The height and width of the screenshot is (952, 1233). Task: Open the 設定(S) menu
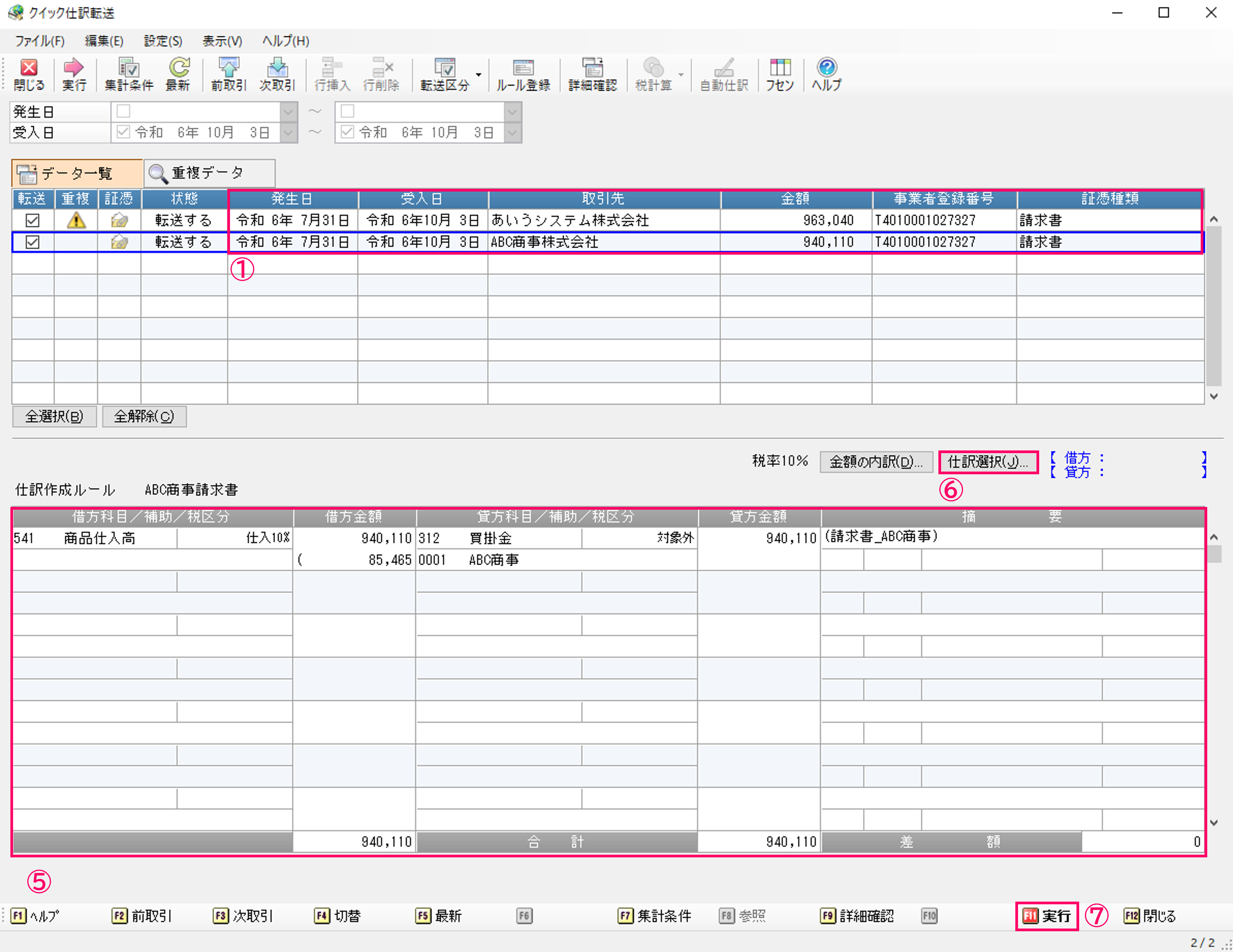163,41
